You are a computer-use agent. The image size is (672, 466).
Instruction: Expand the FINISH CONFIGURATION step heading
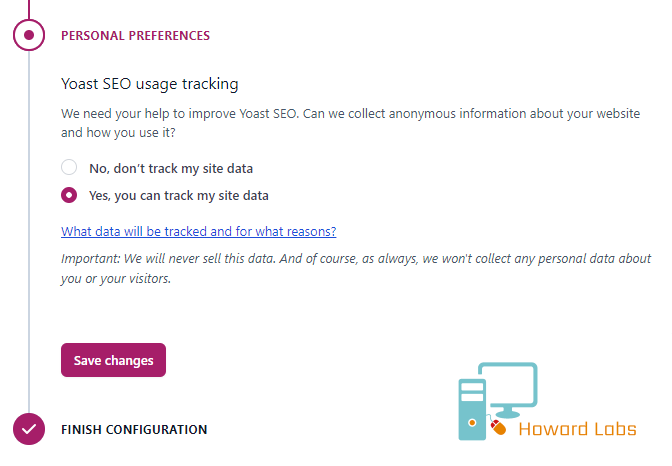coord(134,429)
